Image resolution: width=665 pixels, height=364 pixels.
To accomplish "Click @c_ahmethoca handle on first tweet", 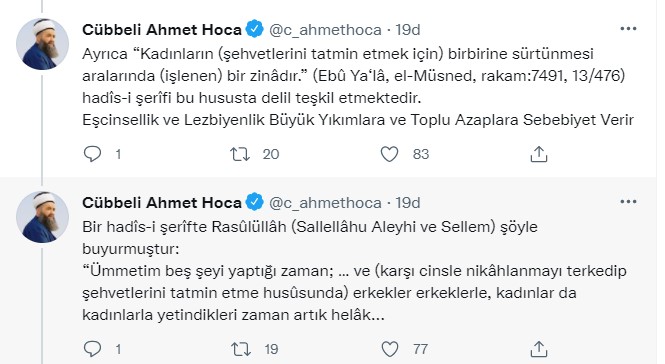I will click(325, 30).
